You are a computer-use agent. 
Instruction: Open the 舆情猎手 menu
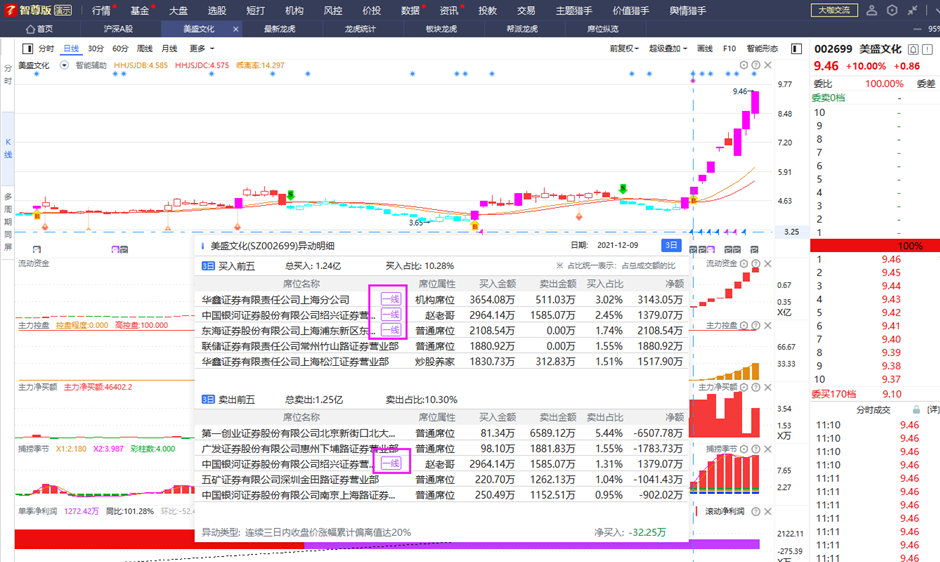coord(688,10)
